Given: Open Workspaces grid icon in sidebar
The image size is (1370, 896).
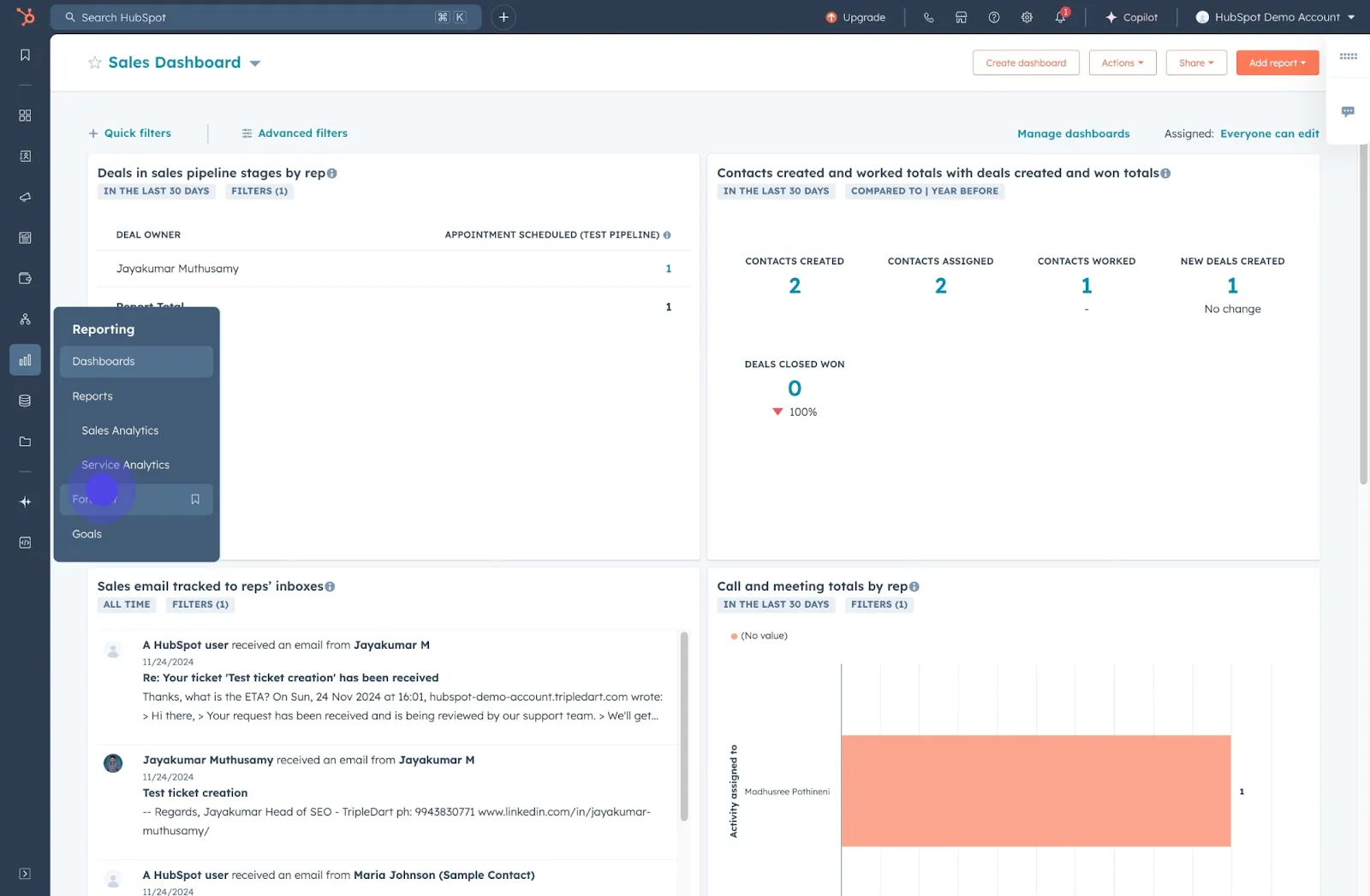Looking at the screenshot, I should coord(25,116).
